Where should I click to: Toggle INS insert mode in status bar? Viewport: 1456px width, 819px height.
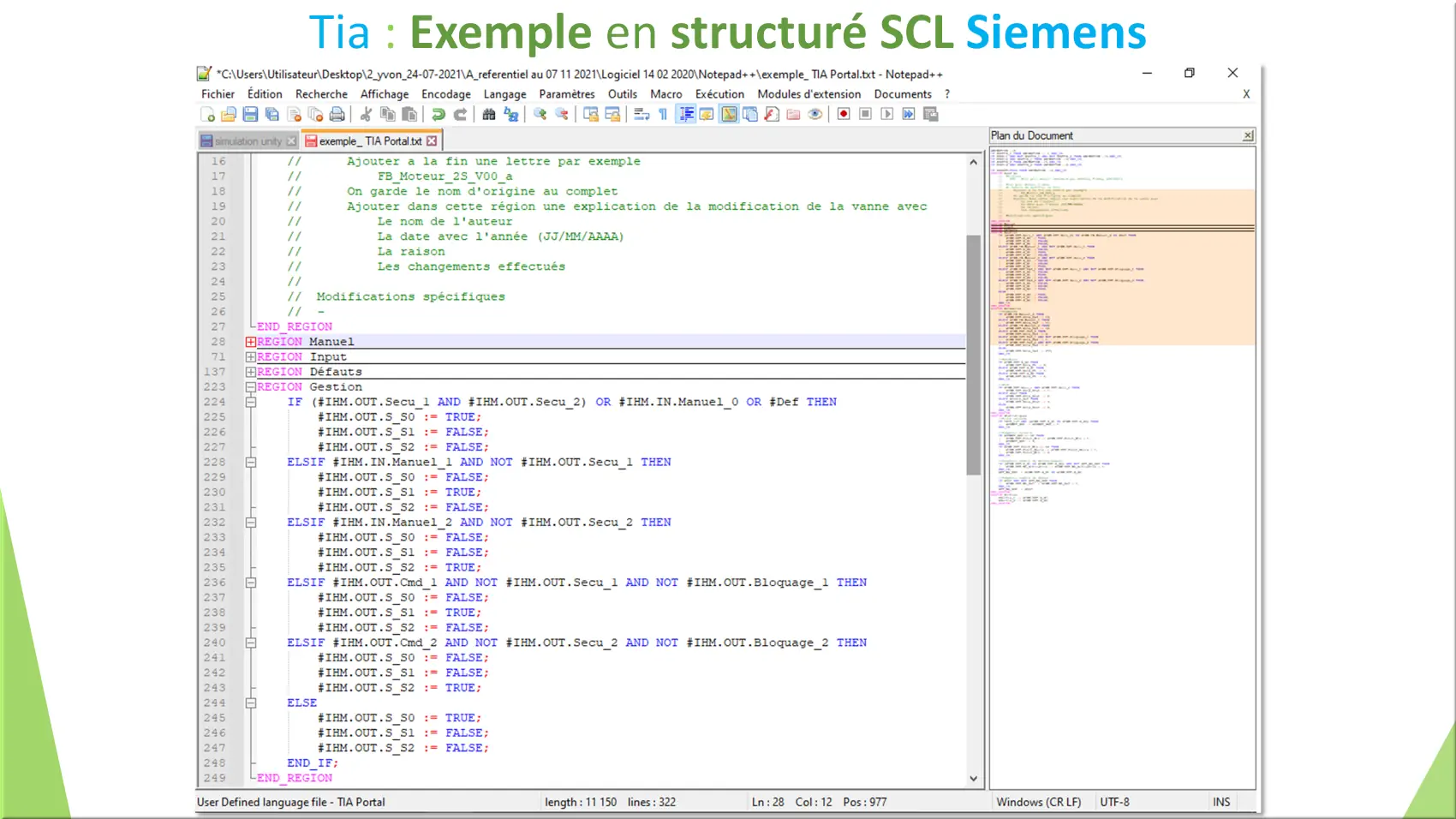tap(1221, 803)
